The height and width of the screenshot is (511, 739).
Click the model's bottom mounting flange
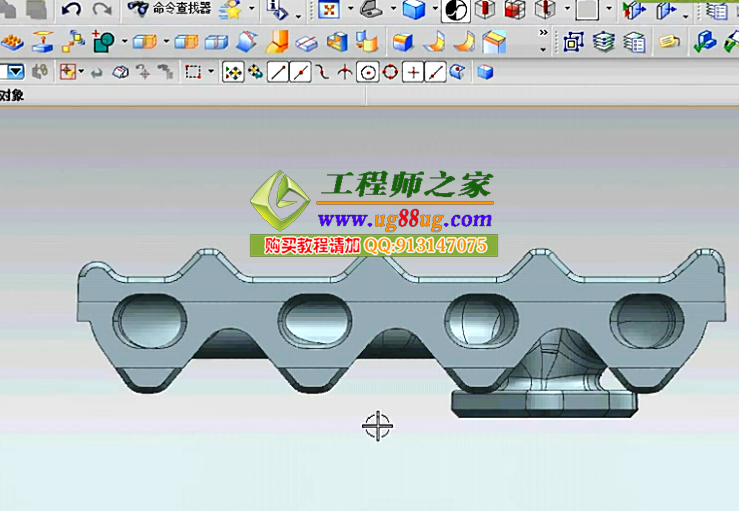[x=544, y=404]
